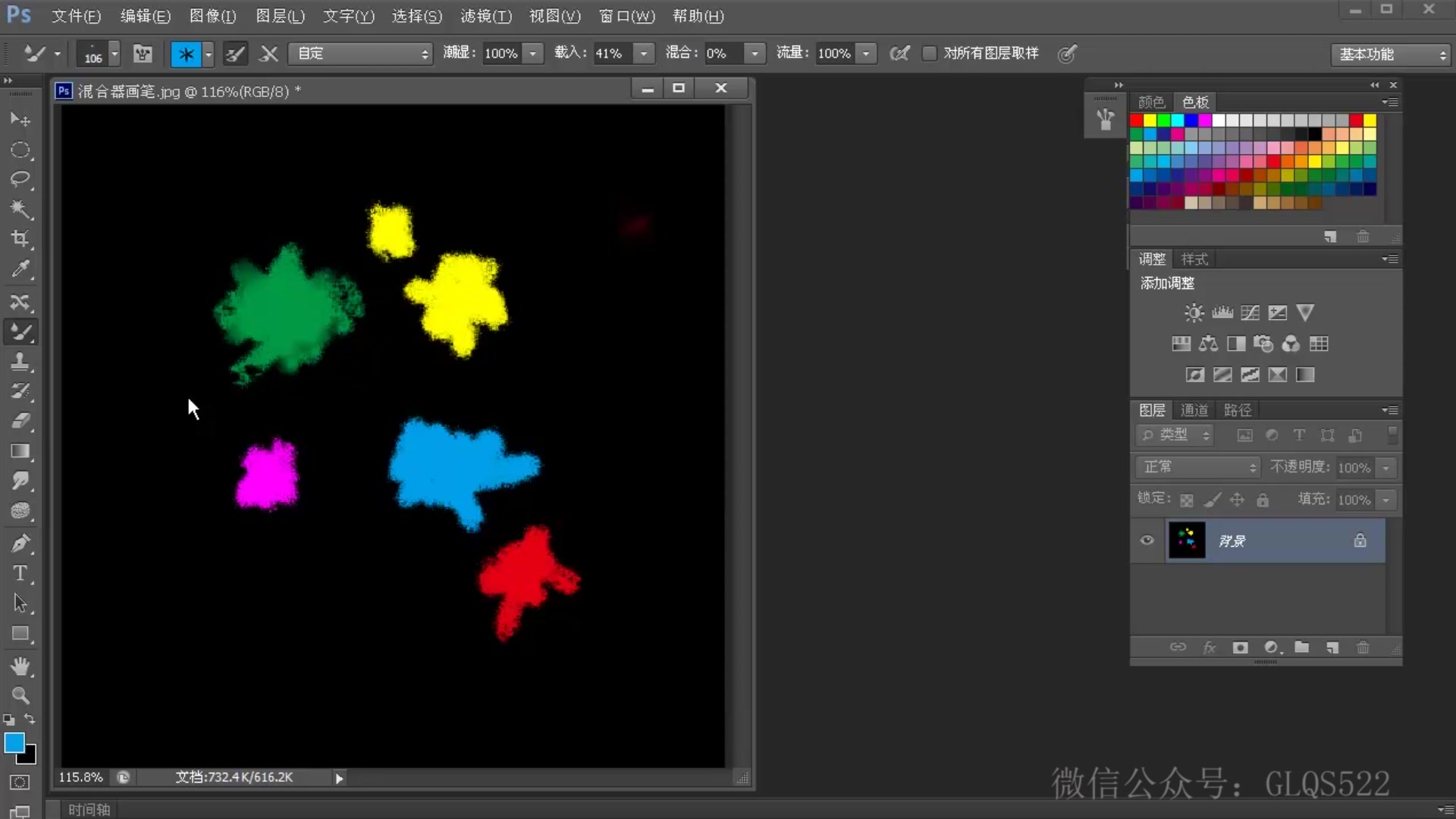This screenshot has width=1456, height=819.
Task: Click the Background layer thumbnail
Action: point(1187,541)
